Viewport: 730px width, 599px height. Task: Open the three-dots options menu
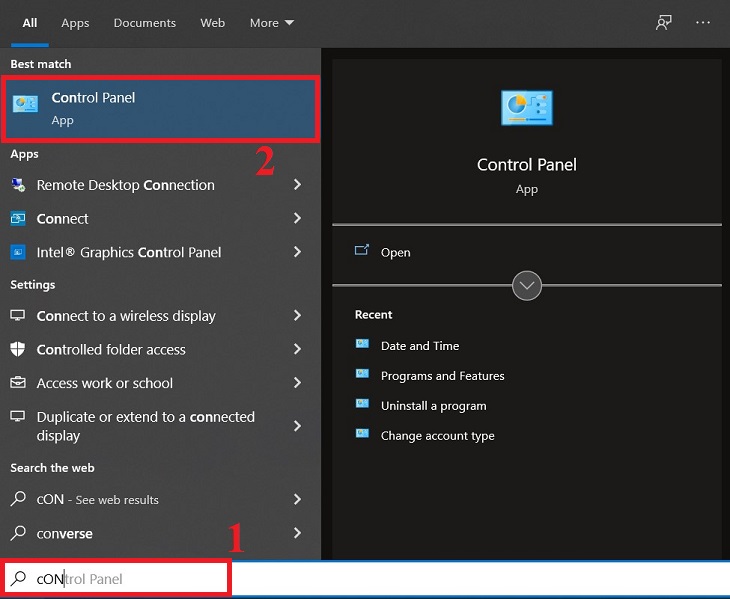click(703, 22)
